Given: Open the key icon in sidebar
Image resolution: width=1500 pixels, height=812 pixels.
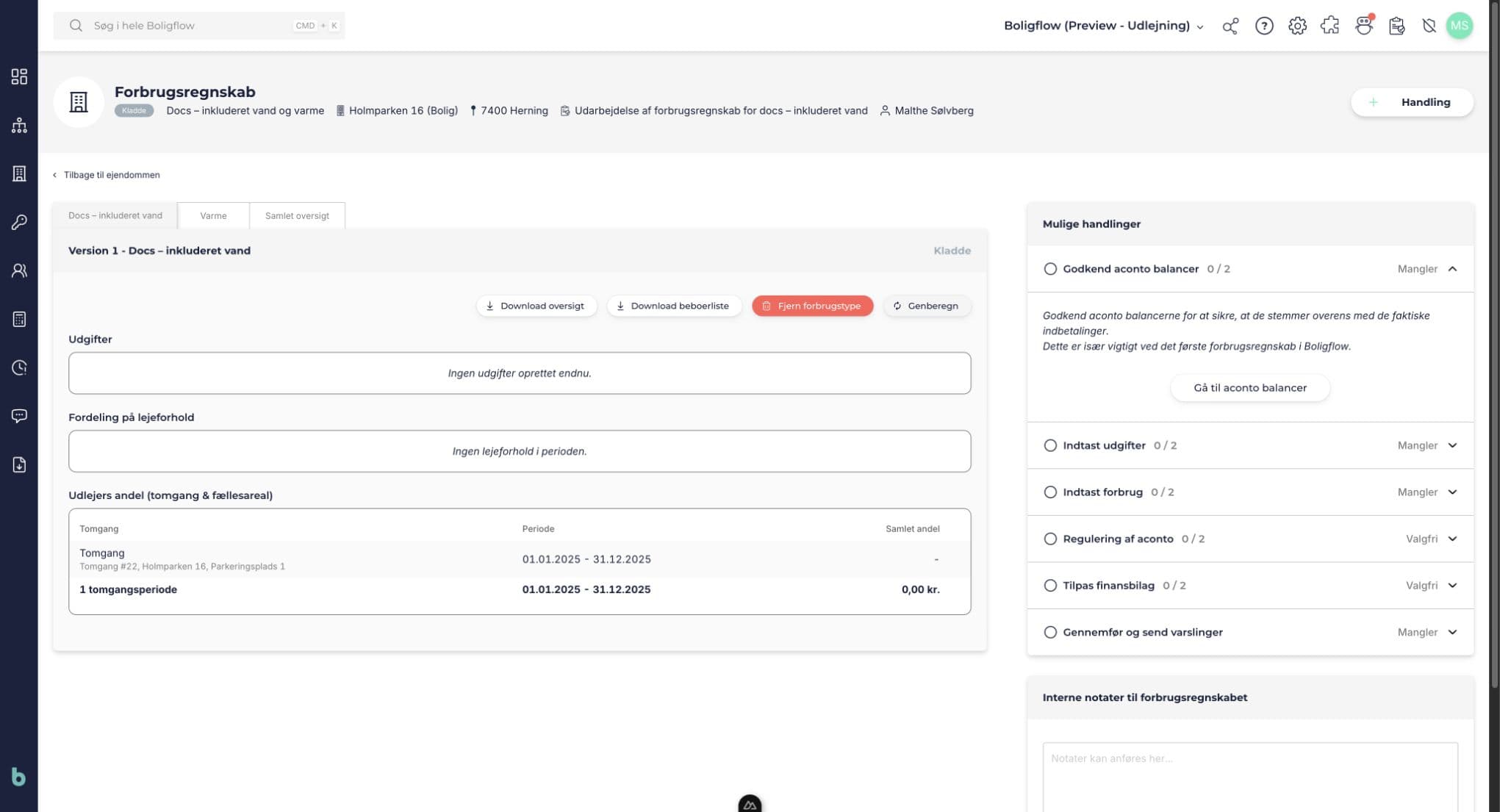Looking at the screenshot, I should pyautogui.click(x=19, y=222).
